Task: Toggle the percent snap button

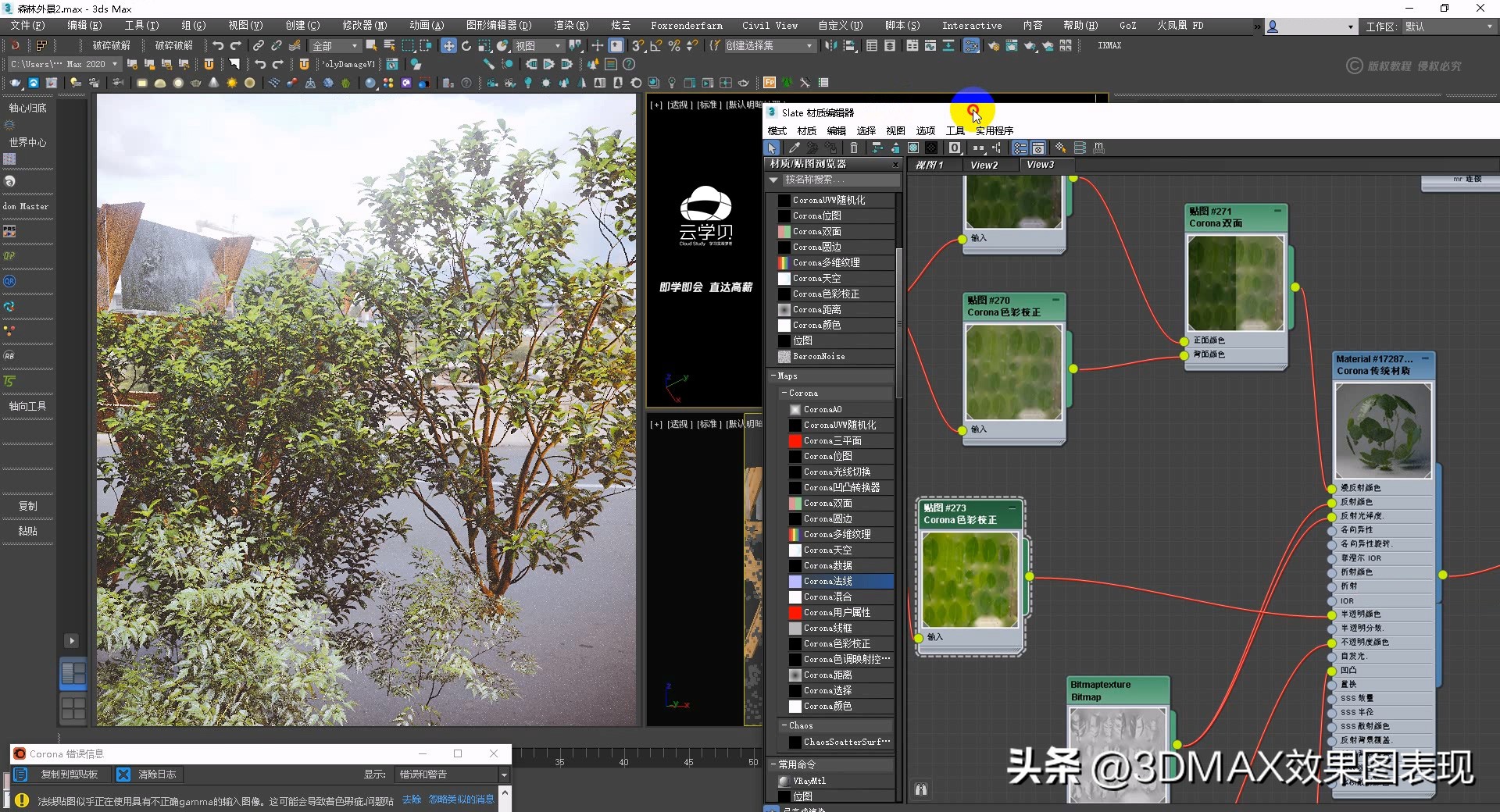Action: coord(674,45)
